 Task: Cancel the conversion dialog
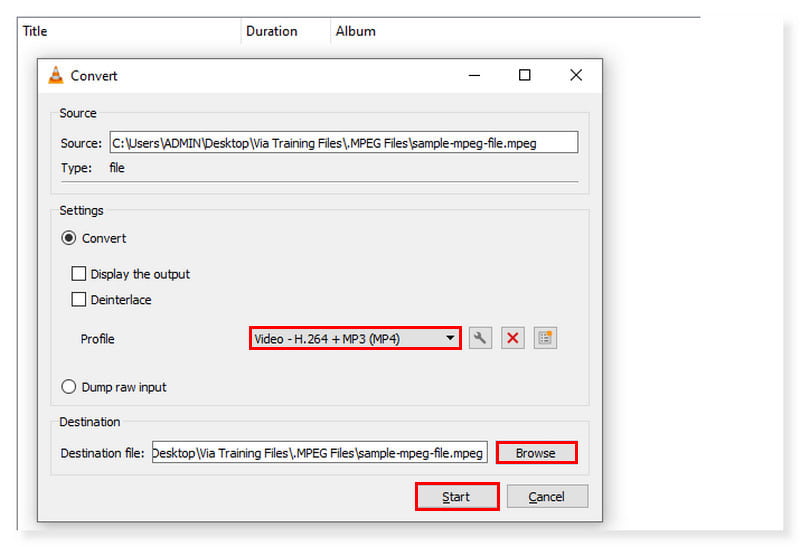point(546,497)
